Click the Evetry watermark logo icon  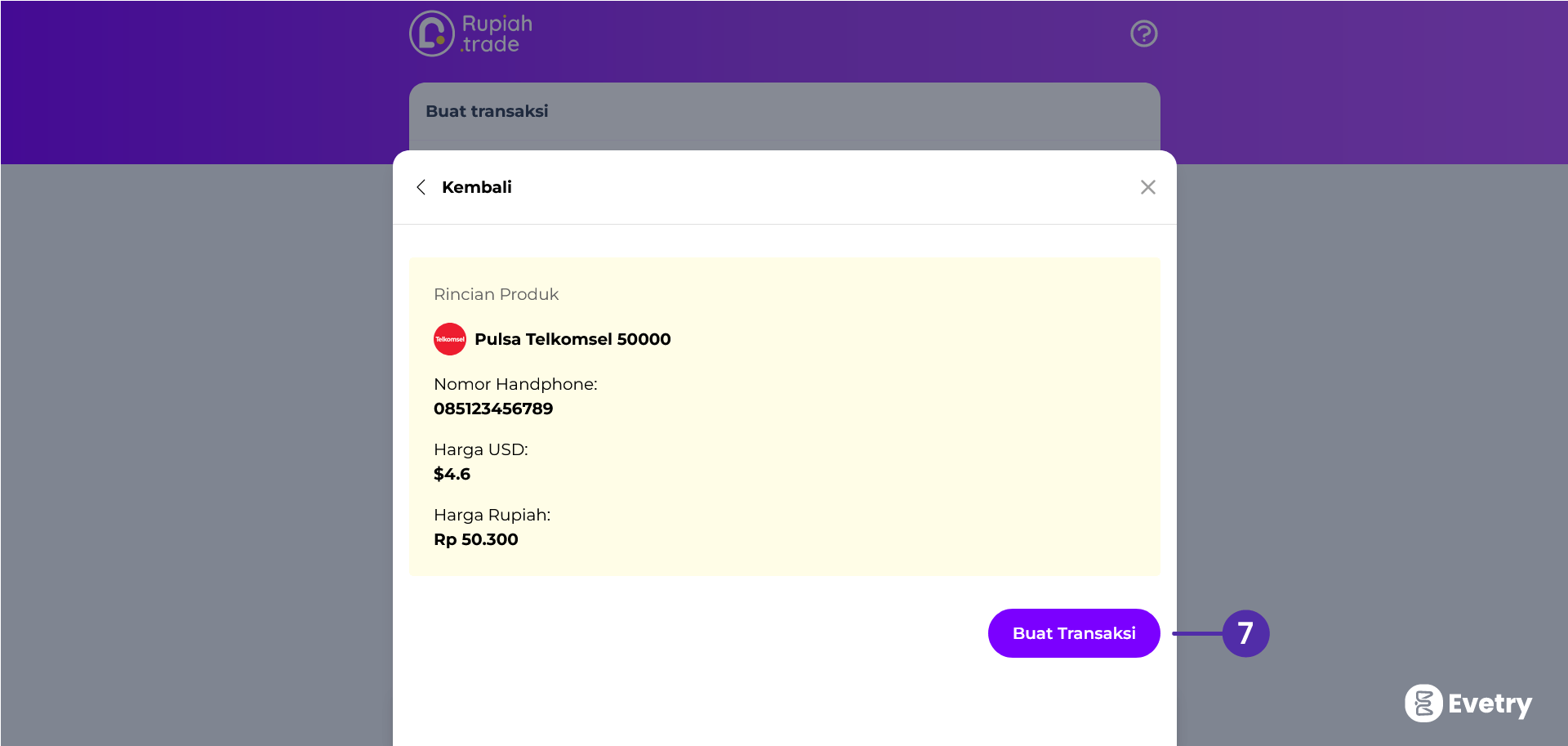pos(1423,703)
